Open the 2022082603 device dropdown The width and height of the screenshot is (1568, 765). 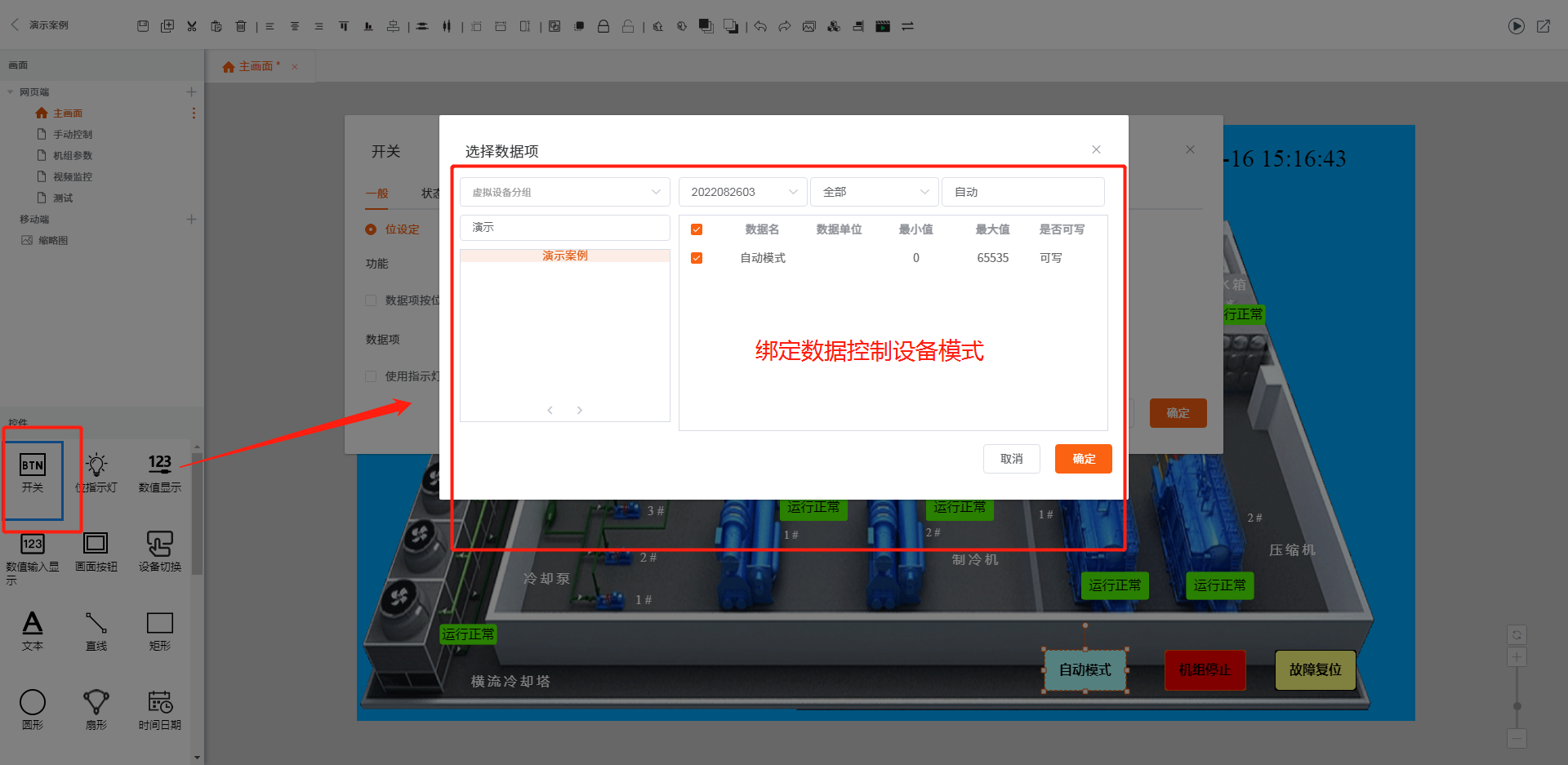tap(743, 192)
